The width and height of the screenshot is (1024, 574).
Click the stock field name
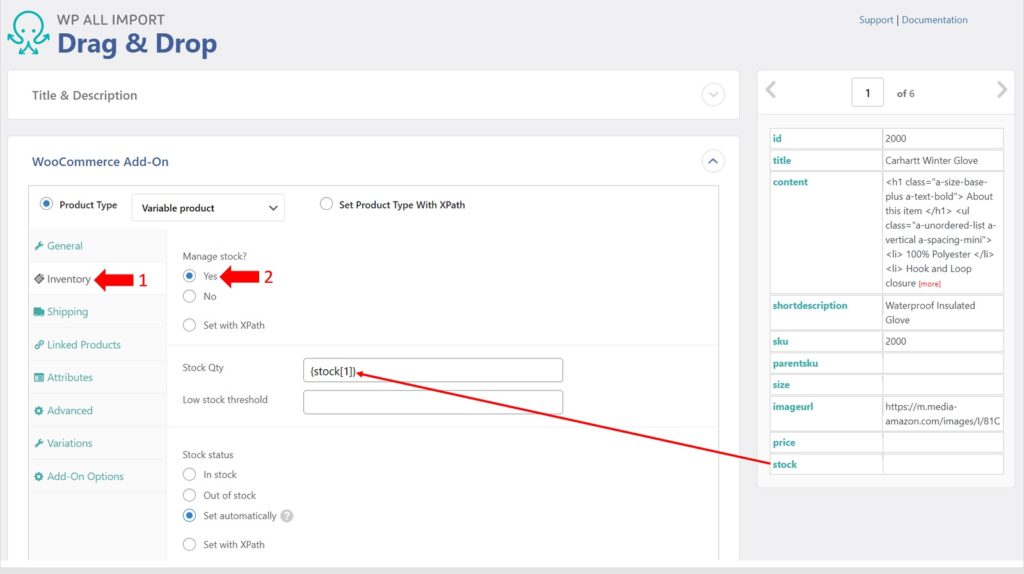click(x=784, y=464)
